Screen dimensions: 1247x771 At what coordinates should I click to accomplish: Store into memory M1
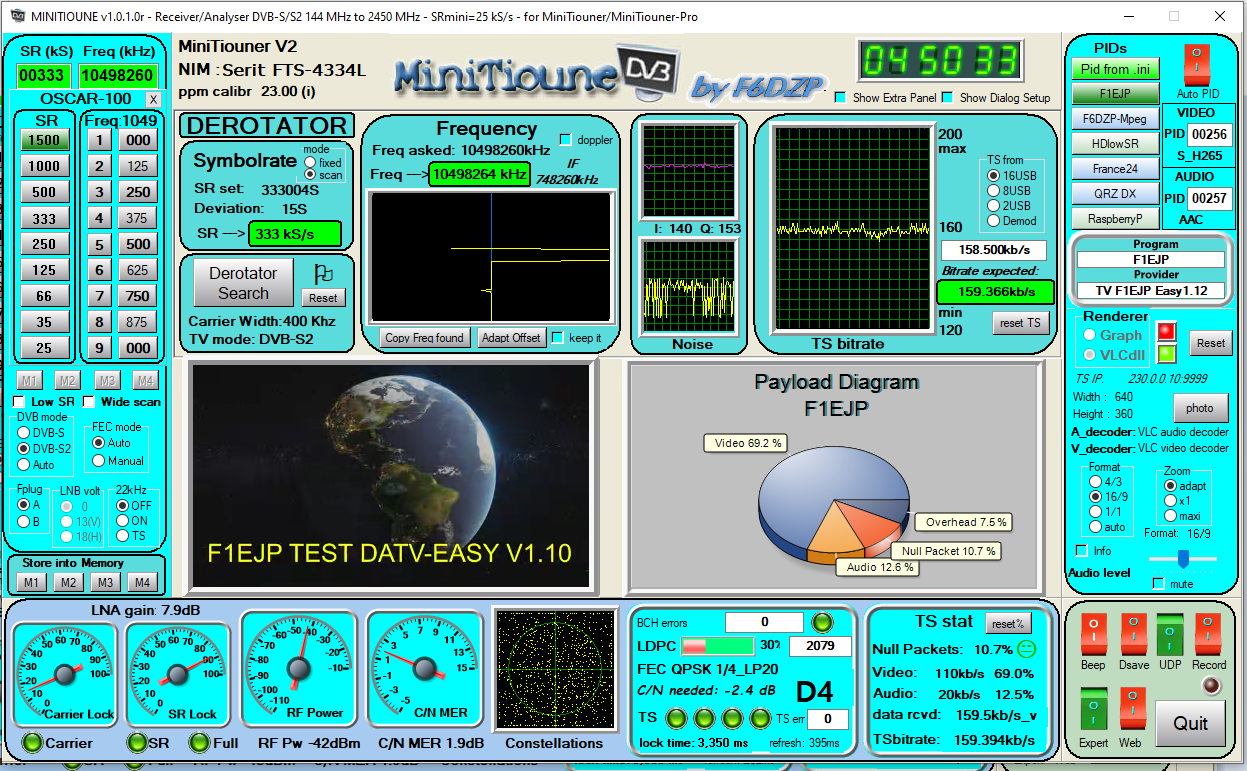click(32, 582)
